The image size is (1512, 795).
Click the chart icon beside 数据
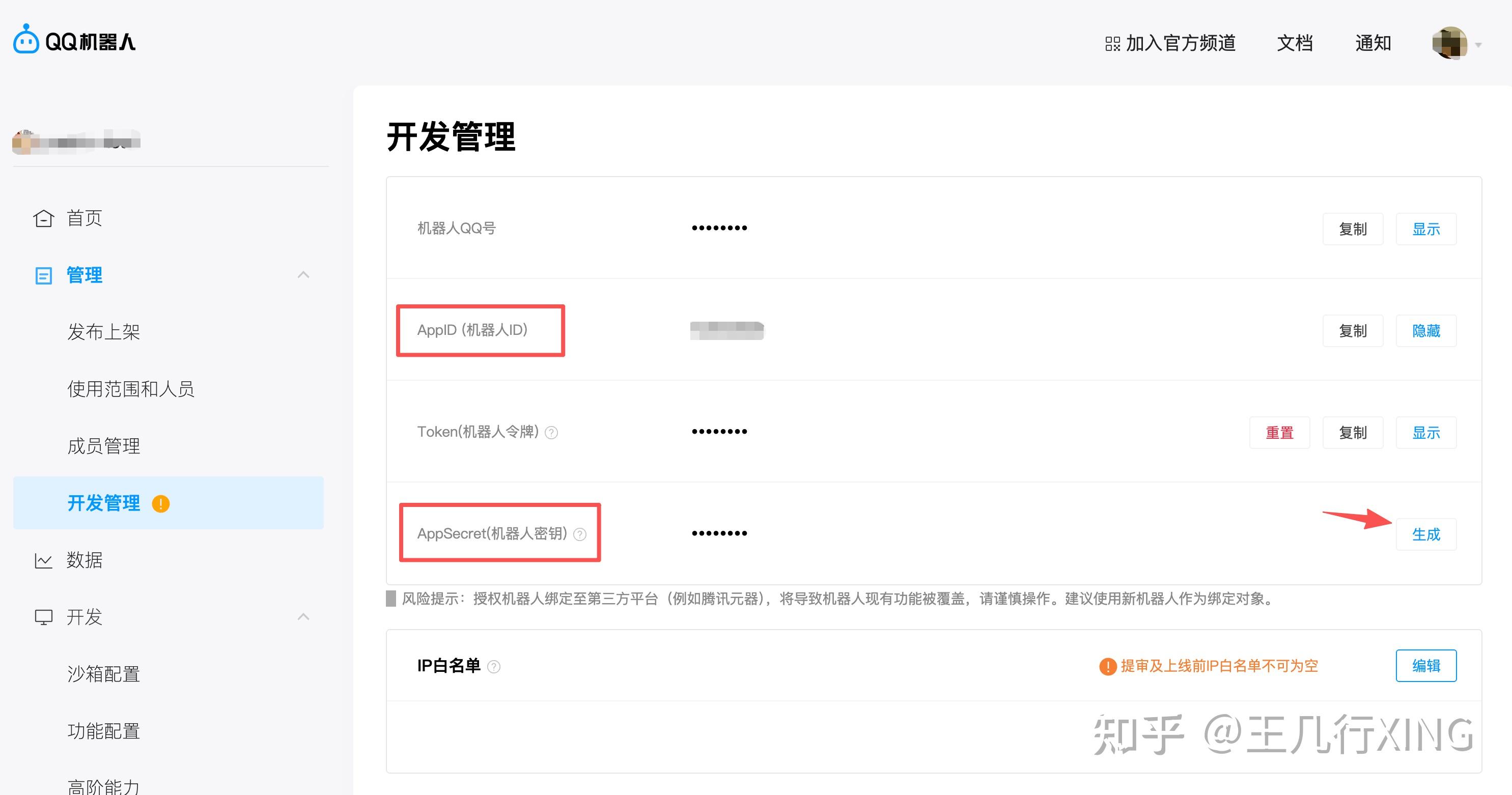[43, 560]
